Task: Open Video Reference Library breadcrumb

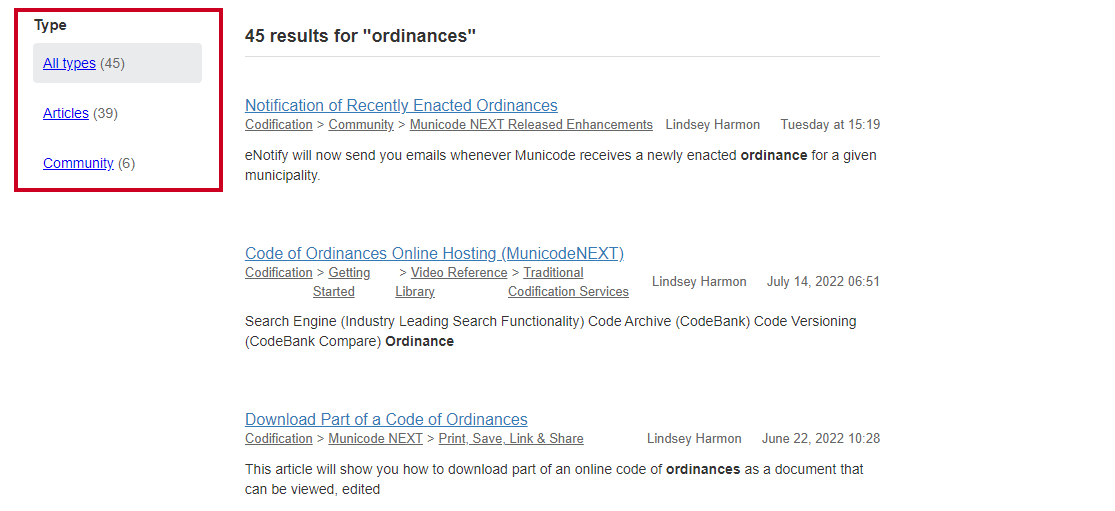Action: (x=452, y=282)
